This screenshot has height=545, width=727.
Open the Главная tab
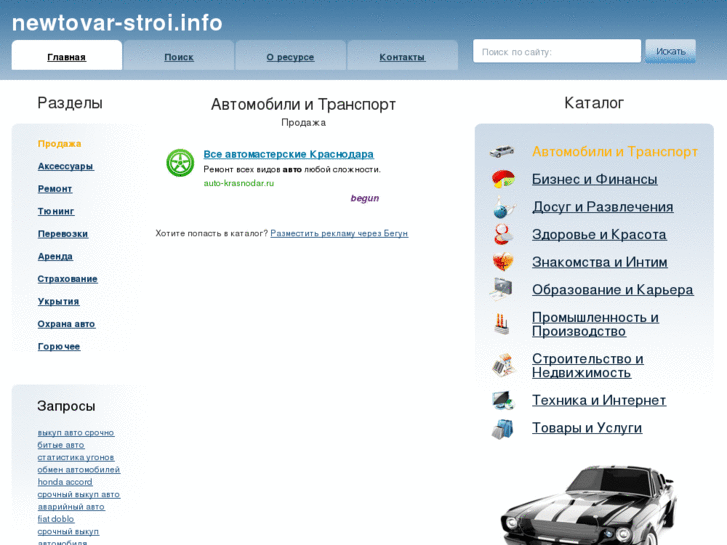coord(67,55)
